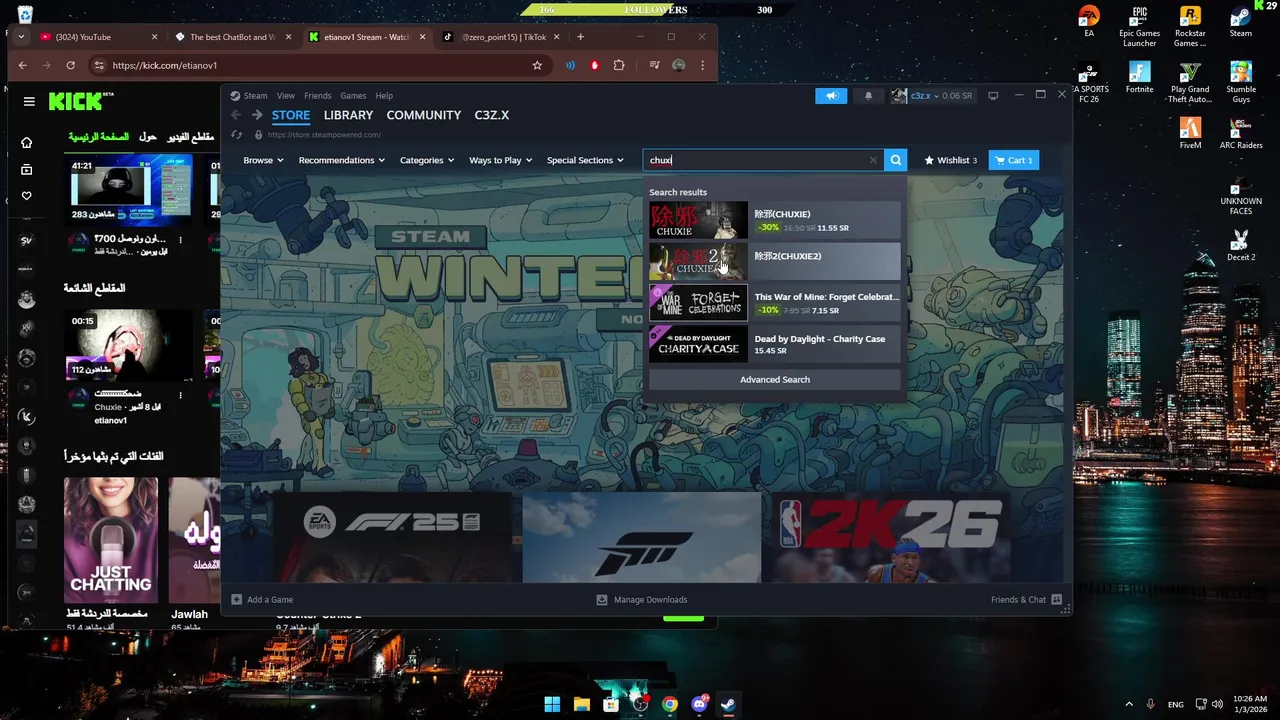The width and height of the screenshot is (1280, 720).
Task: Switch to Steam COMMUNITY tab
Action: pos(423,115)
